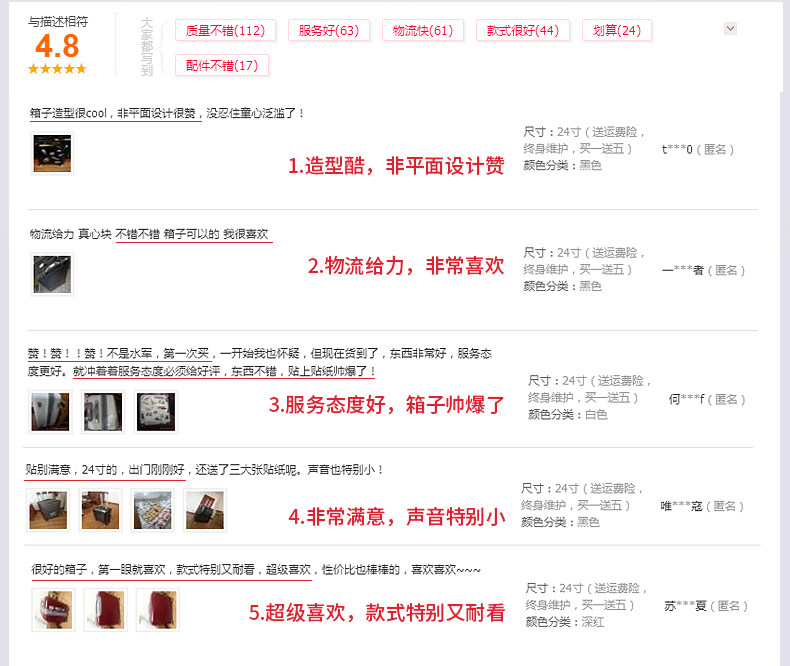View the stickers sheet photo in fourth review
The image size is (790, 666).
click(152, 510)
